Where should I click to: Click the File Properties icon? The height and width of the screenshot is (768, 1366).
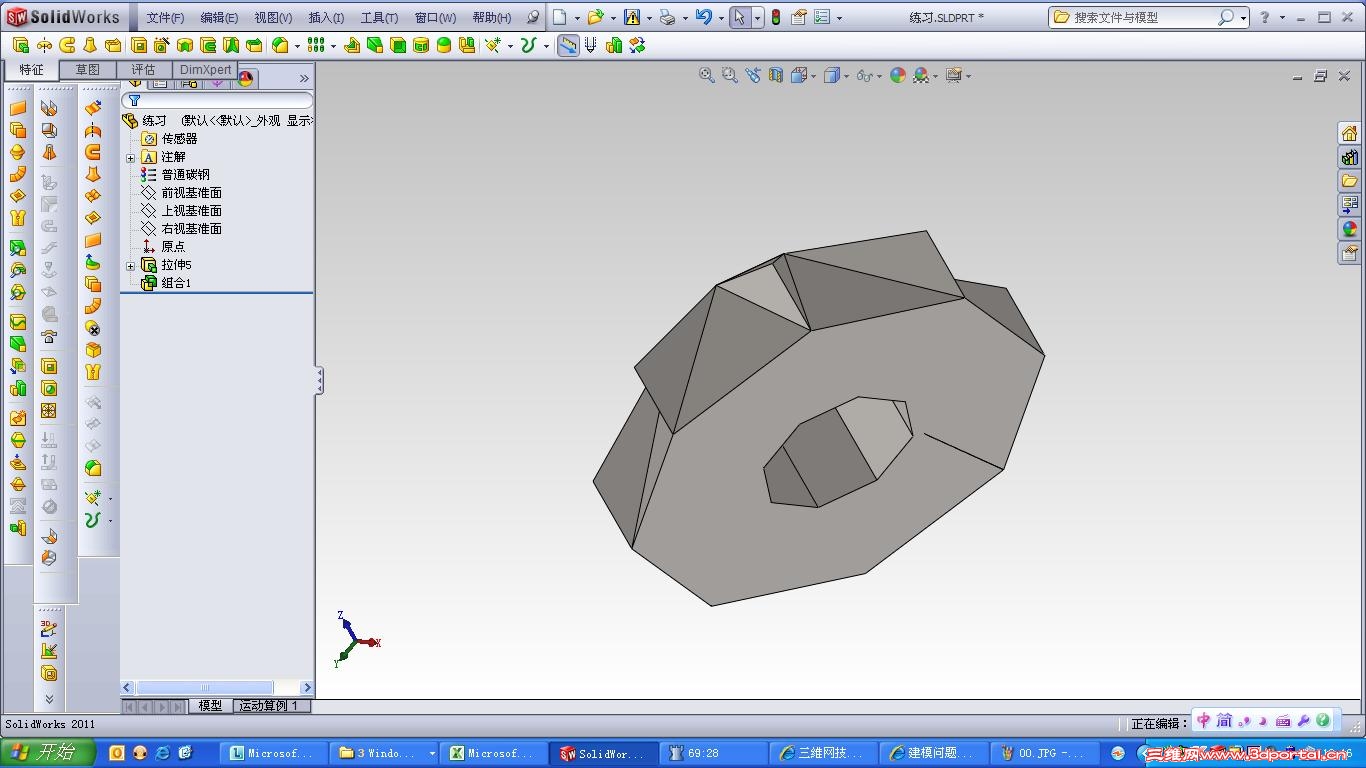coord(799,17)
